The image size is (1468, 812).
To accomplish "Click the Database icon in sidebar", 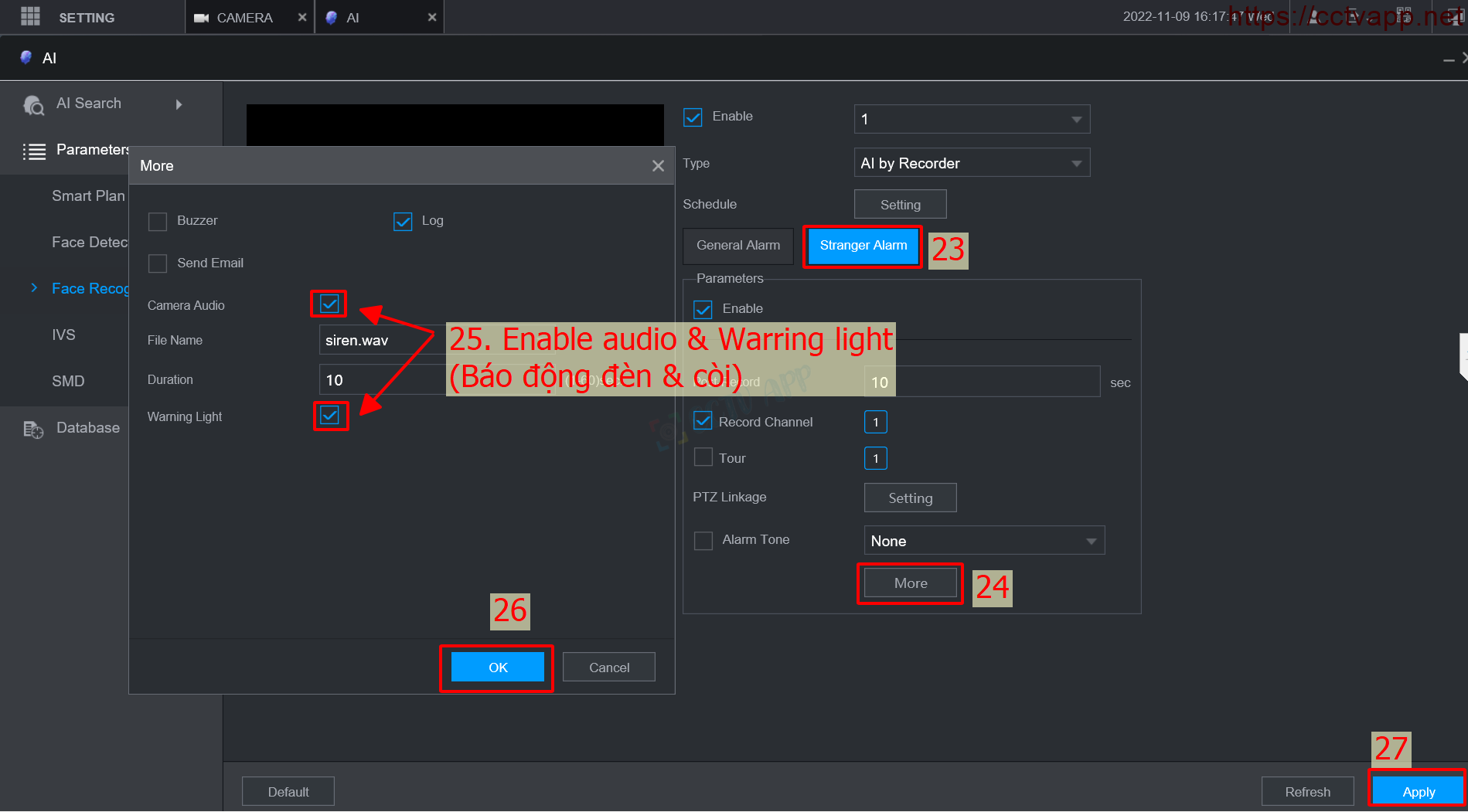I will tap(33, 429).
